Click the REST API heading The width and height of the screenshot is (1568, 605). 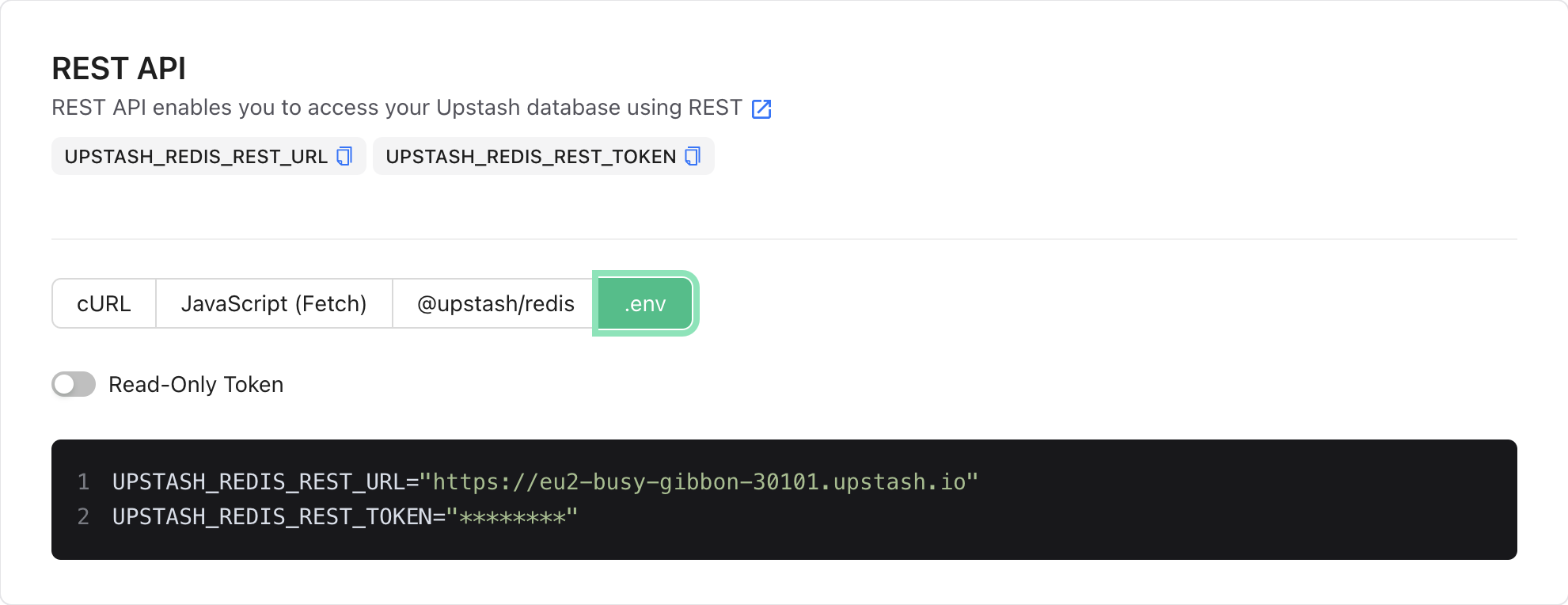coord(119,69)
